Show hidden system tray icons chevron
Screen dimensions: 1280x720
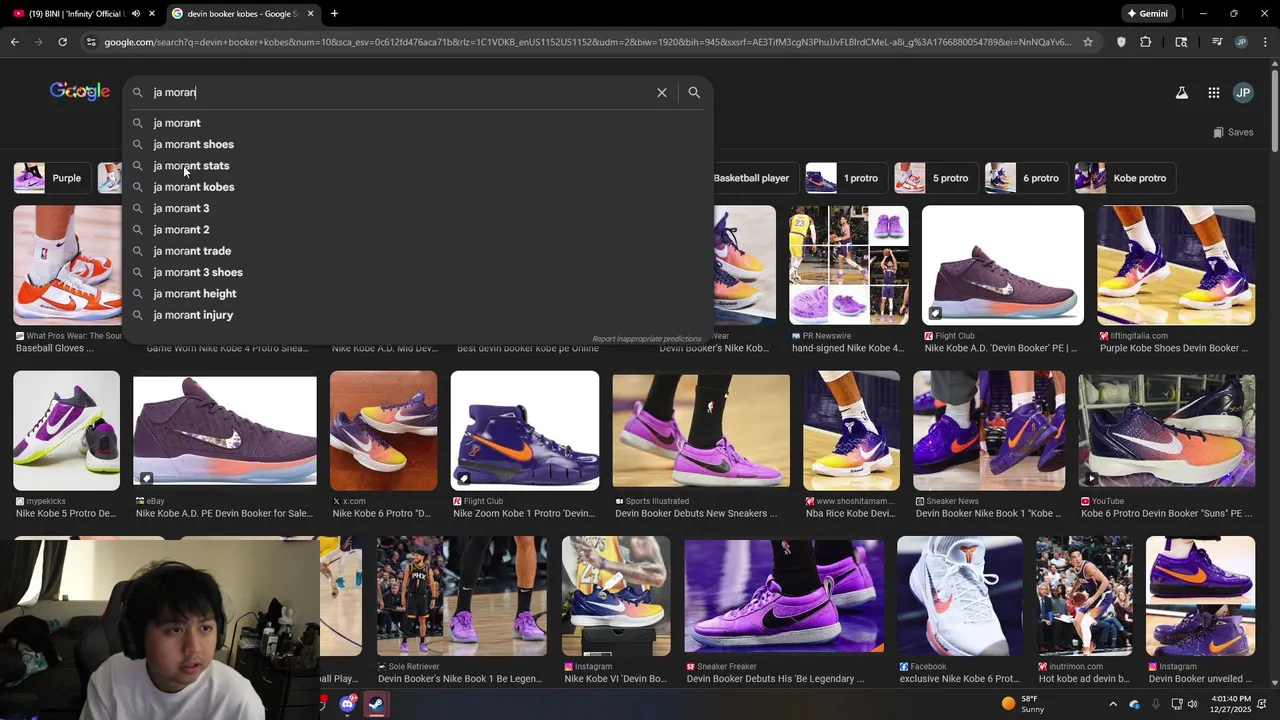click(x=1113, y=704)
